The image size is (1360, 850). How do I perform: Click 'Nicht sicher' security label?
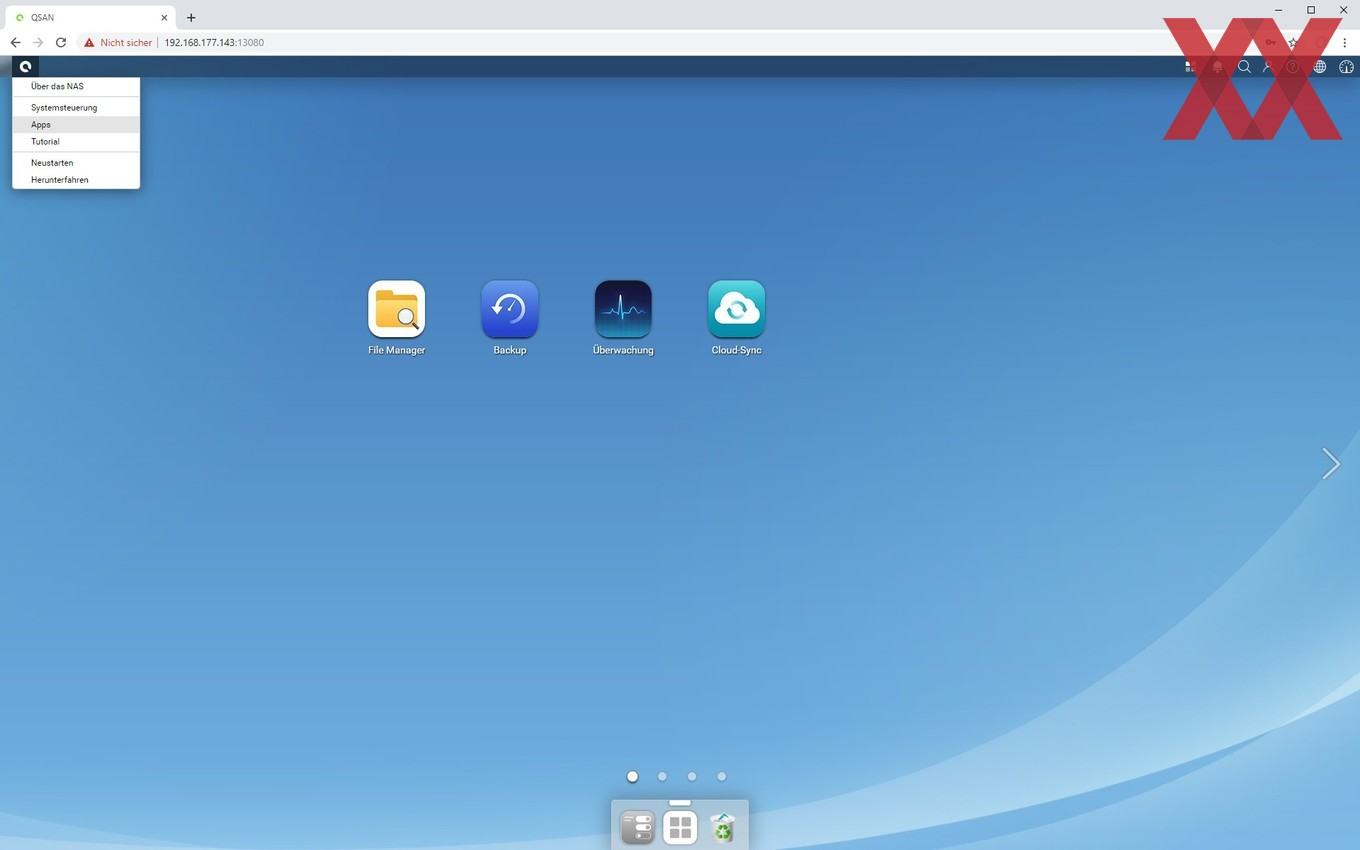[x=126, y=43]
